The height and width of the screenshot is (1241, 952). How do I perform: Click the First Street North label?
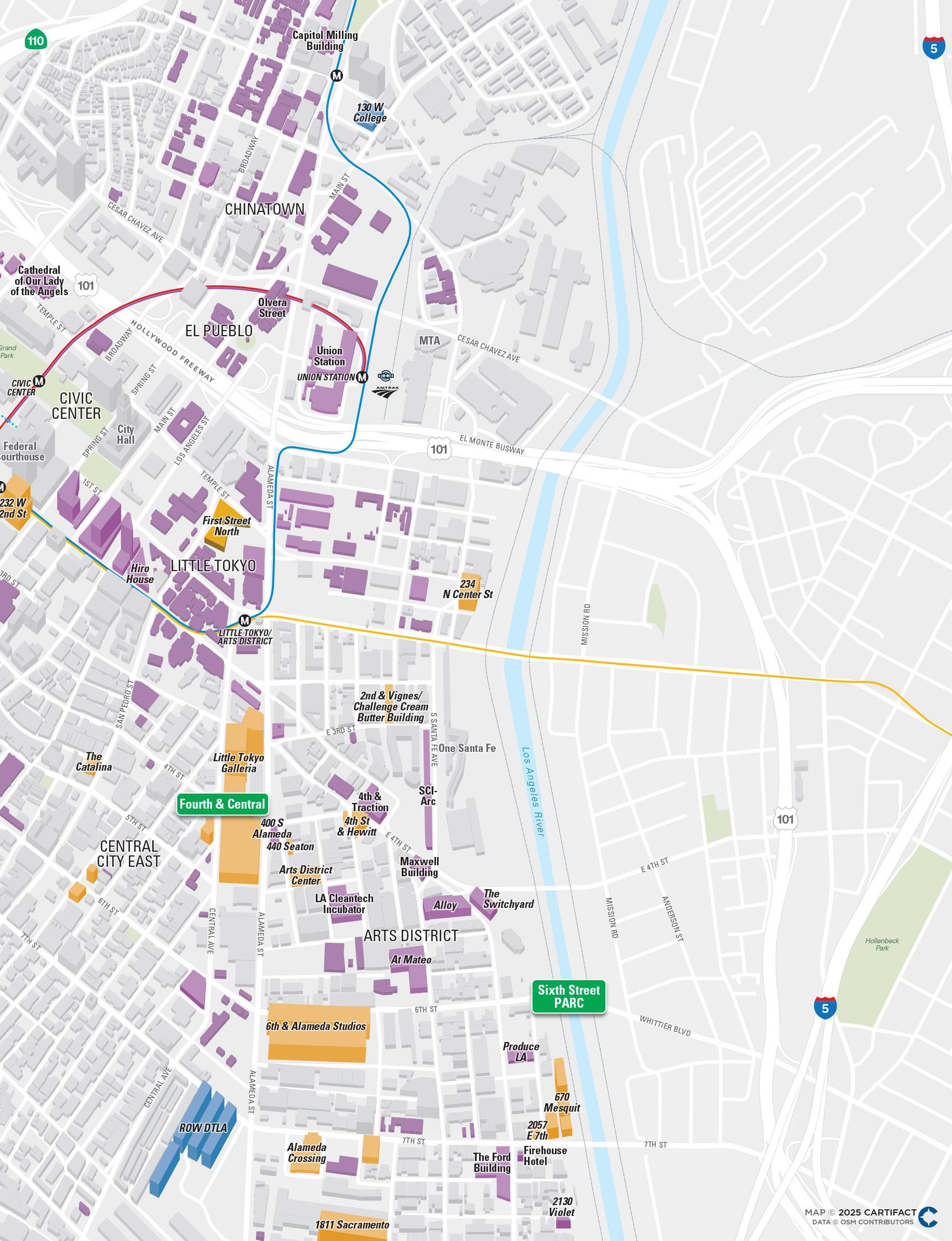[227, 526]
